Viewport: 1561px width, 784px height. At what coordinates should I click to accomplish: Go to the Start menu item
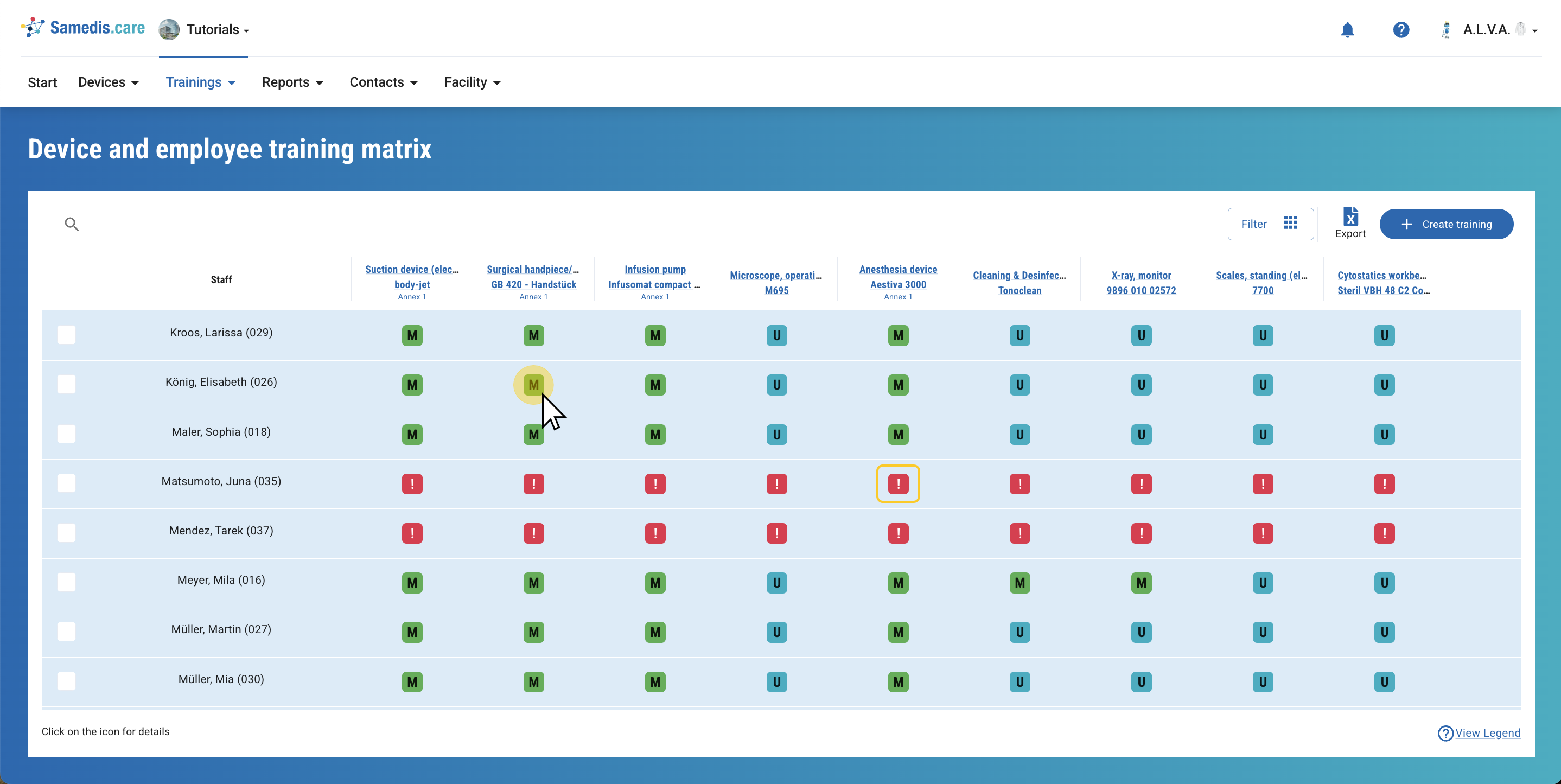(42, 82)
